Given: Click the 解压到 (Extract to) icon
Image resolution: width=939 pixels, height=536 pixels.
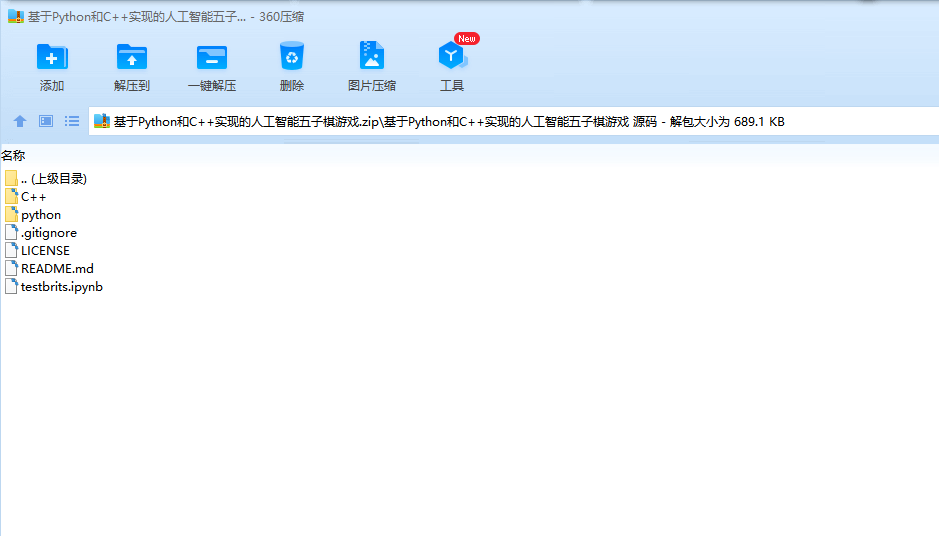Looking at the screenshot, I should 132,57.
